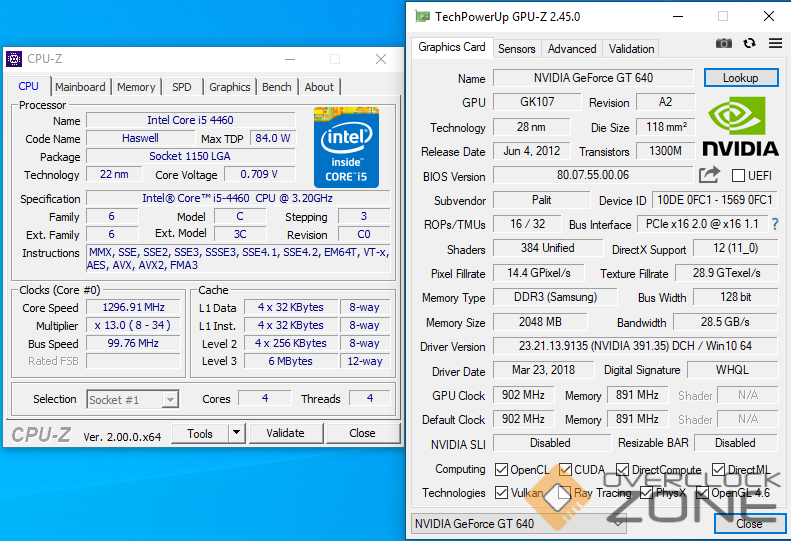Viewport: 791px width, 541px height.
Task: Switch to the Memory tab in CPU-Z
Action: [136, 87]
